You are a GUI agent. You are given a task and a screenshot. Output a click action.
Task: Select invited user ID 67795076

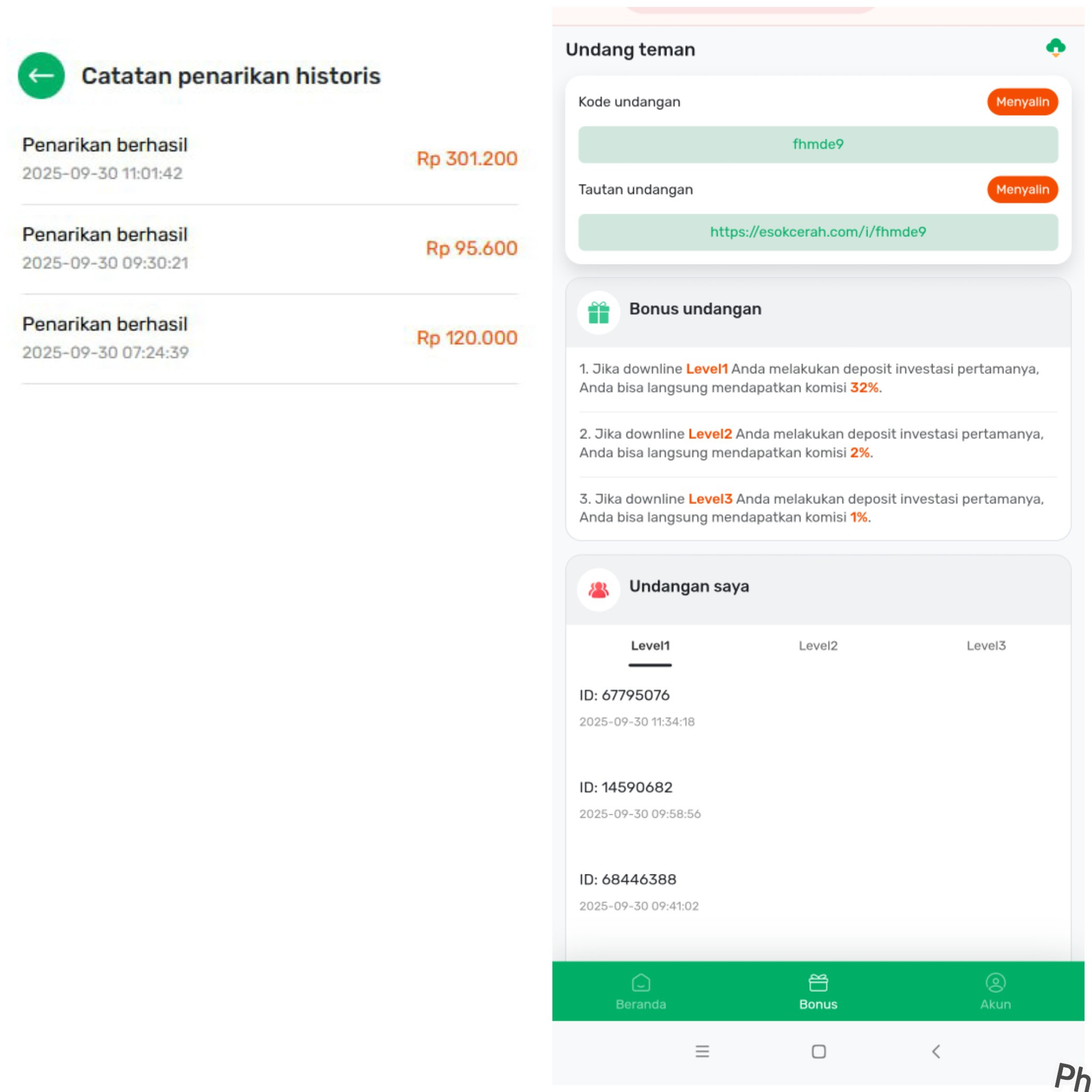(624, 695)
